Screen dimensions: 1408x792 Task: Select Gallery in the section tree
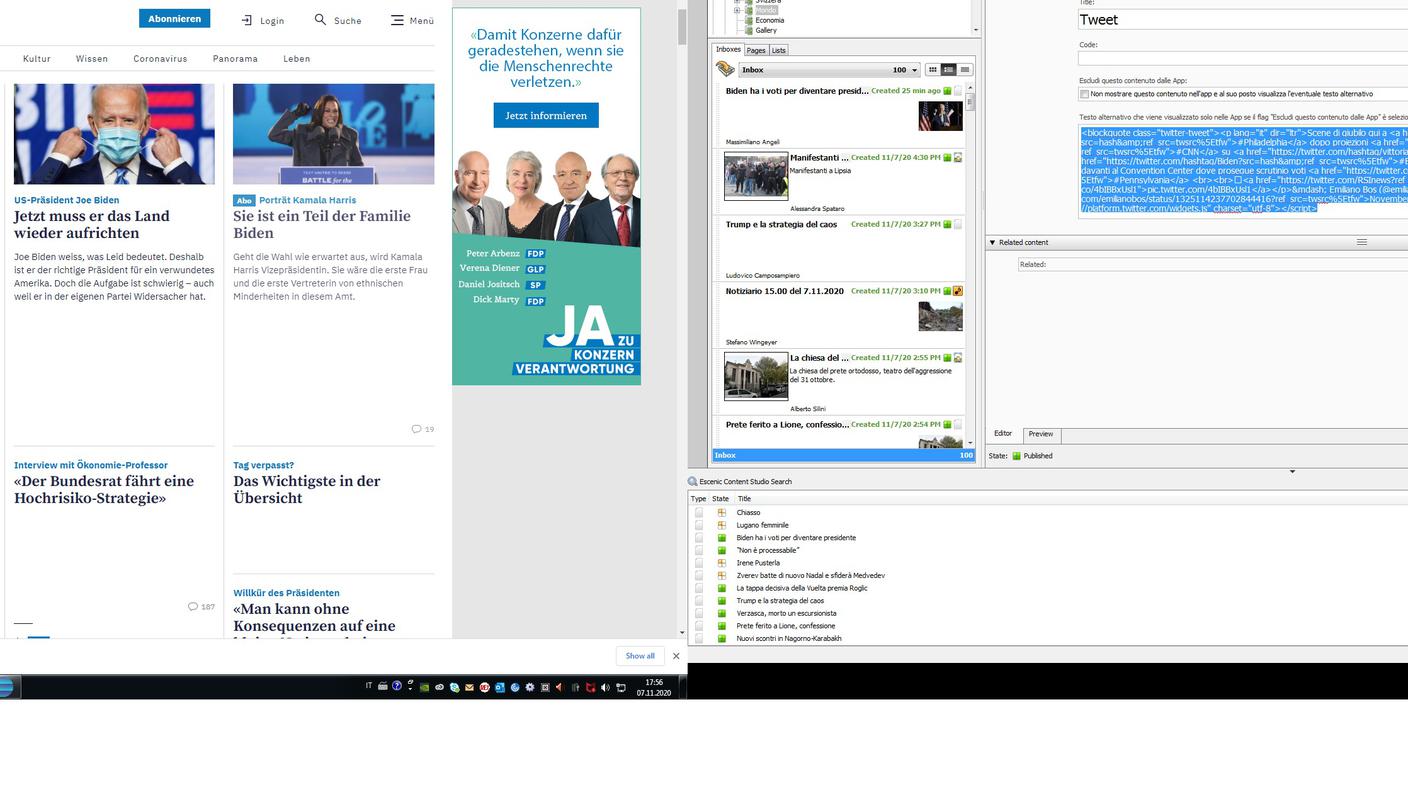(766, 31)
